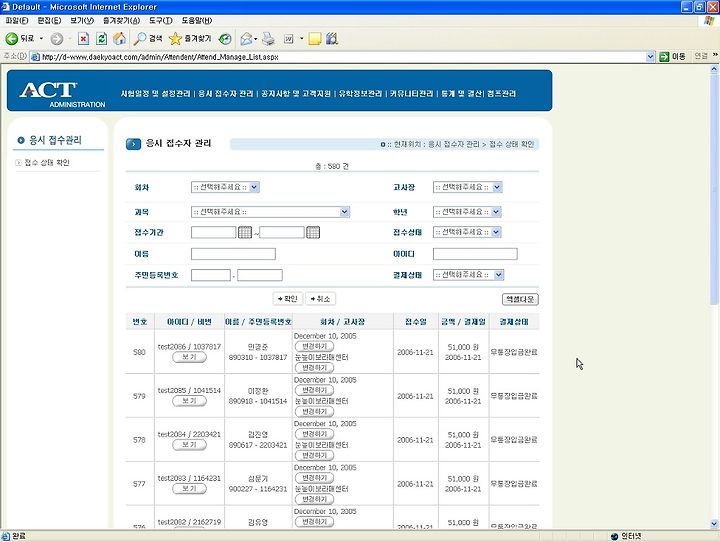Open 시험일정 및 설정관리 navigation link
Viewport: 720px width, 542px height.
click(x=155, y=94)
